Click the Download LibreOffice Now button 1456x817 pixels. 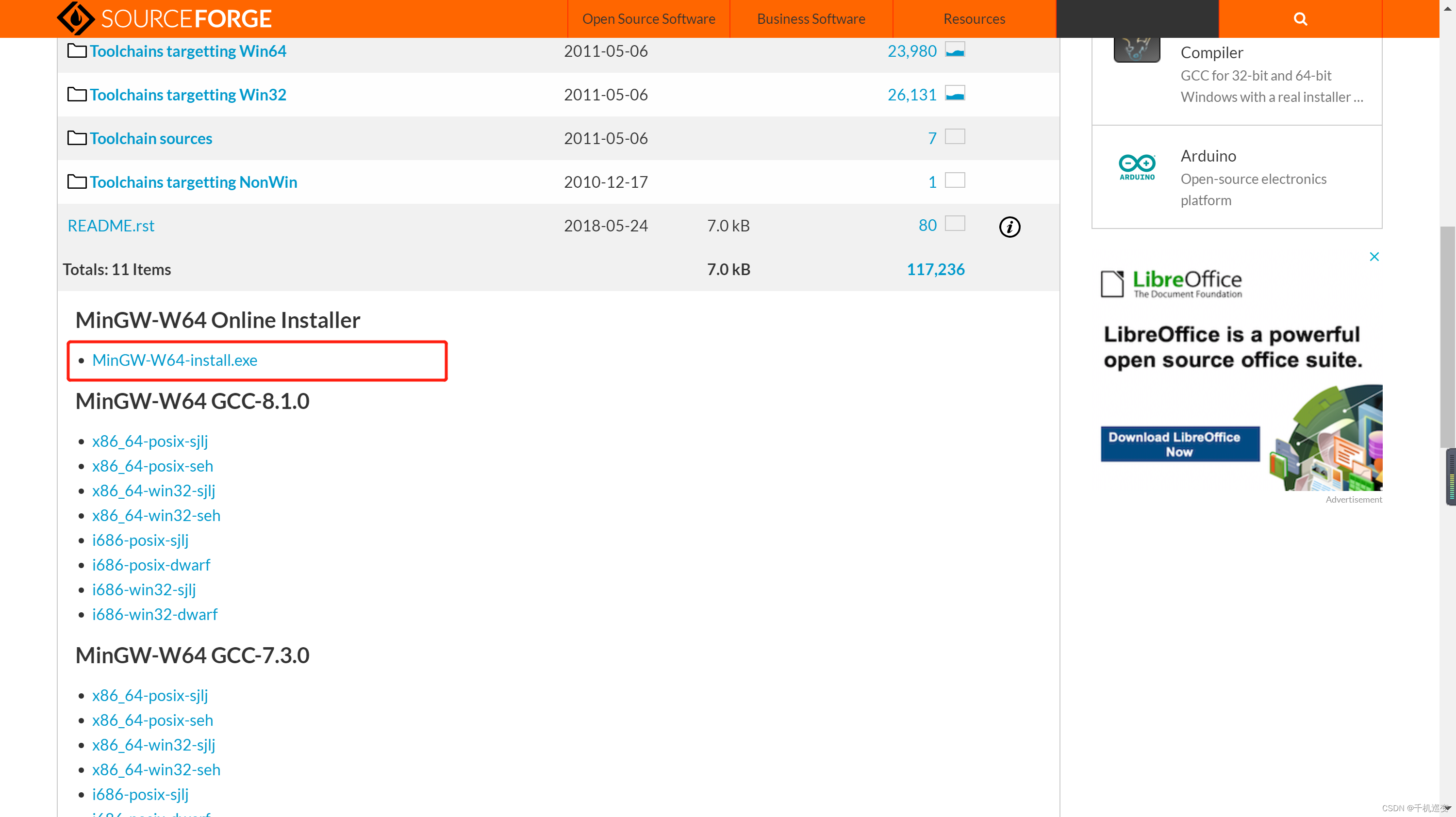[x=1180, y=444]
